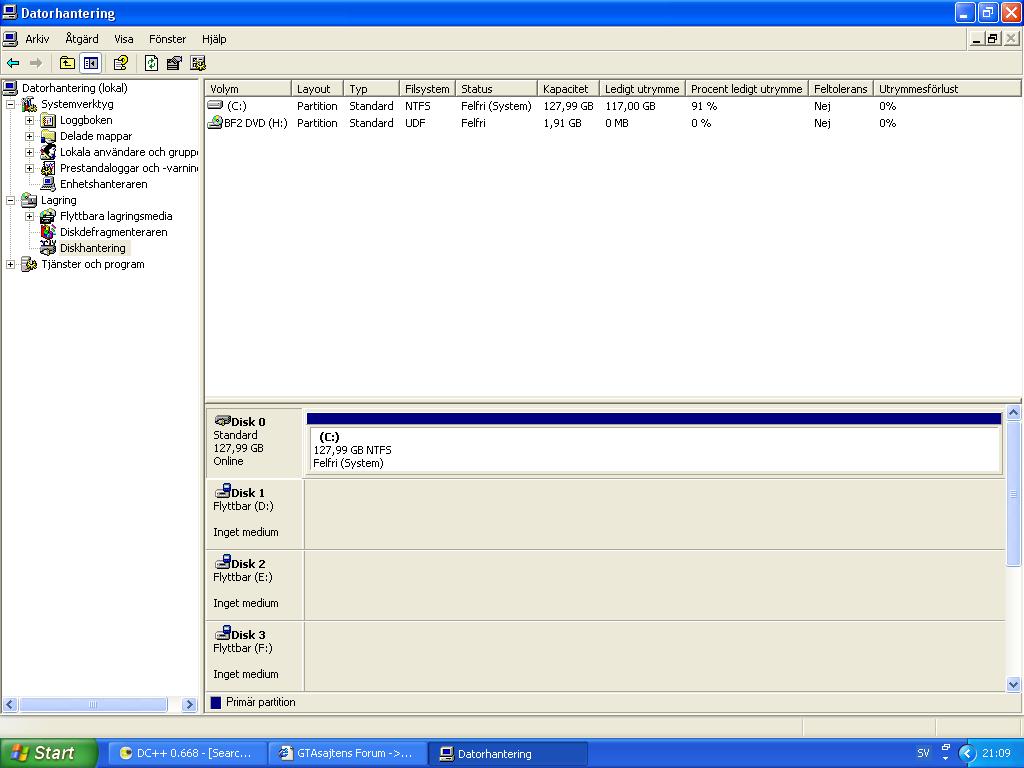Open the Visa menu
1024x768 pixels.
point(123,39)
